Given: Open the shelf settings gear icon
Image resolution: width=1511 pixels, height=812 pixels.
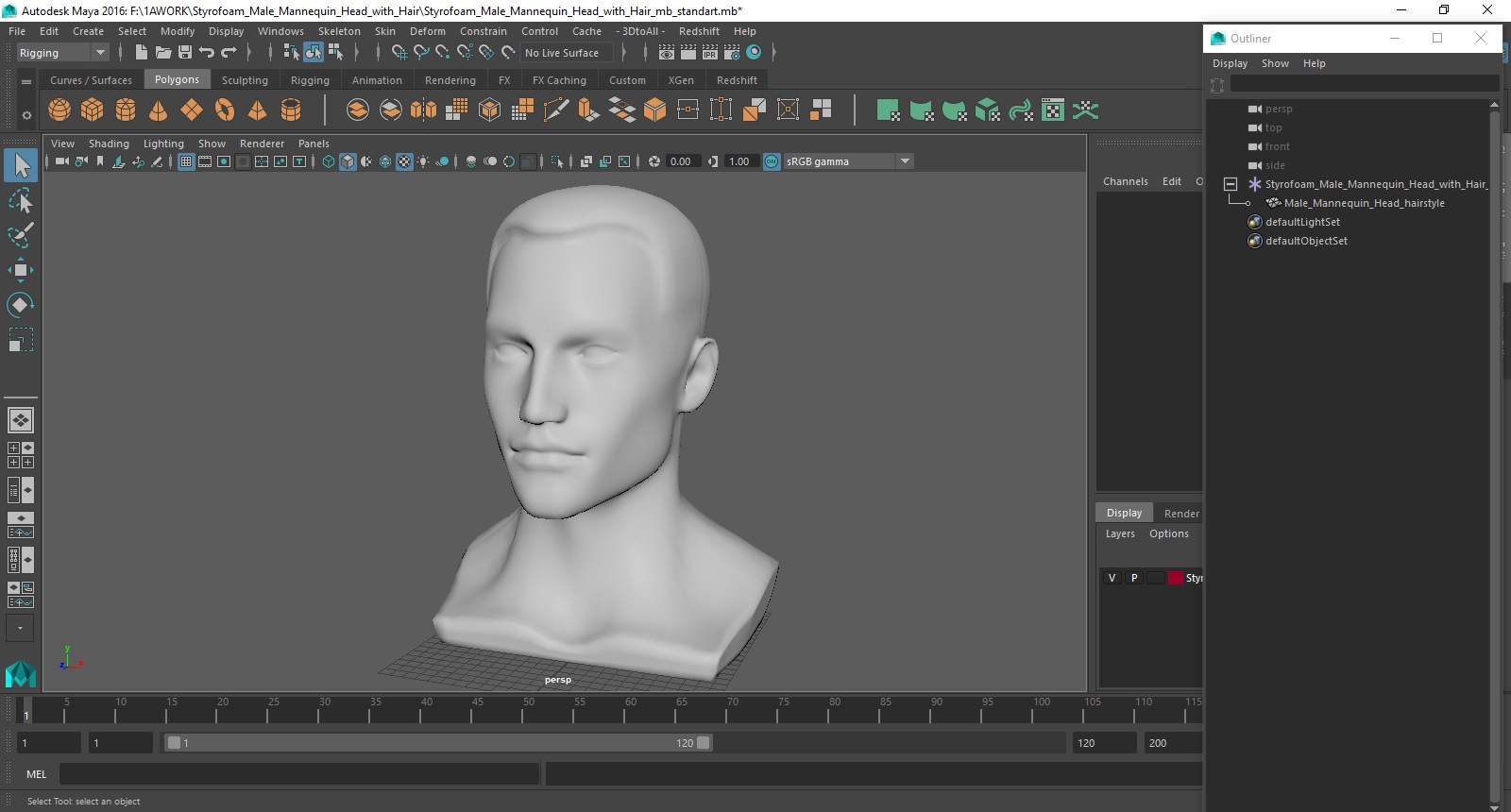Looking at the screenshot, I should point(26,115).
